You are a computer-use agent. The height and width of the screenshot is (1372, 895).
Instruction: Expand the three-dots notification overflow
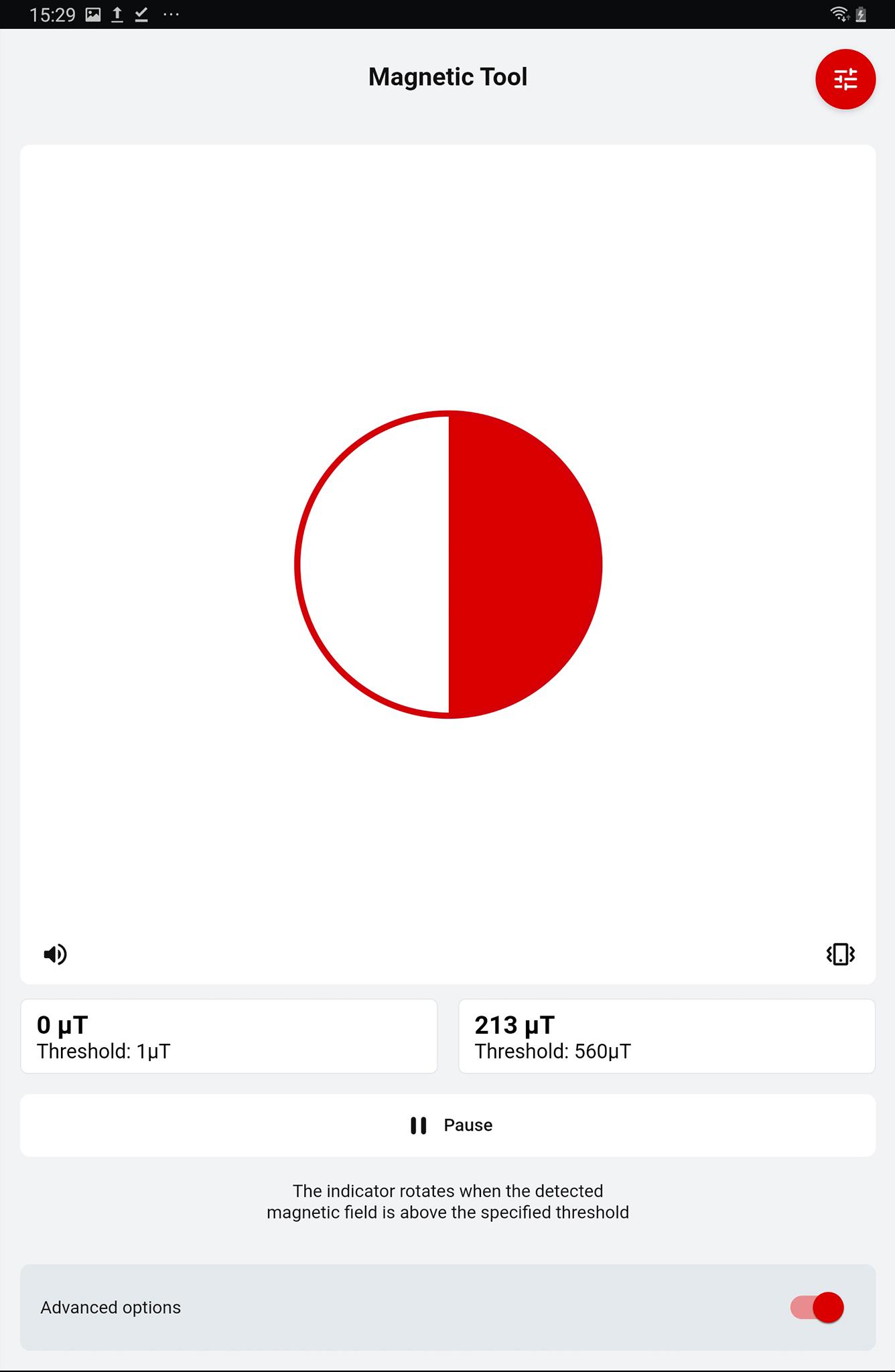[171, 15]
